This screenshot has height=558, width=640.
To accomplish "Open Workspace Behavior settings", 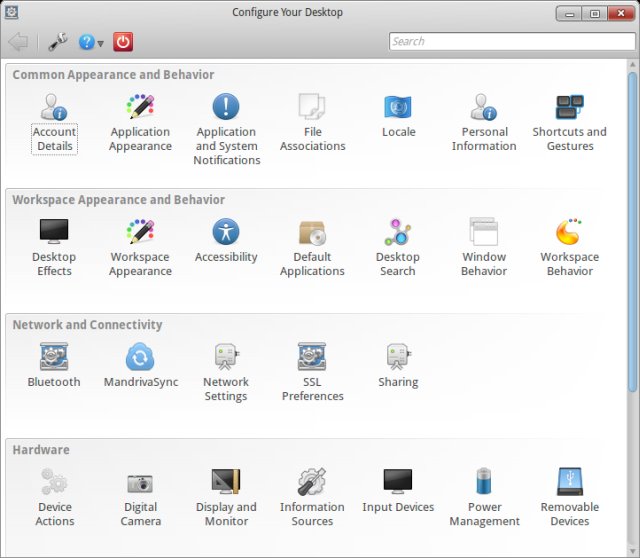I will pos(570,248).
